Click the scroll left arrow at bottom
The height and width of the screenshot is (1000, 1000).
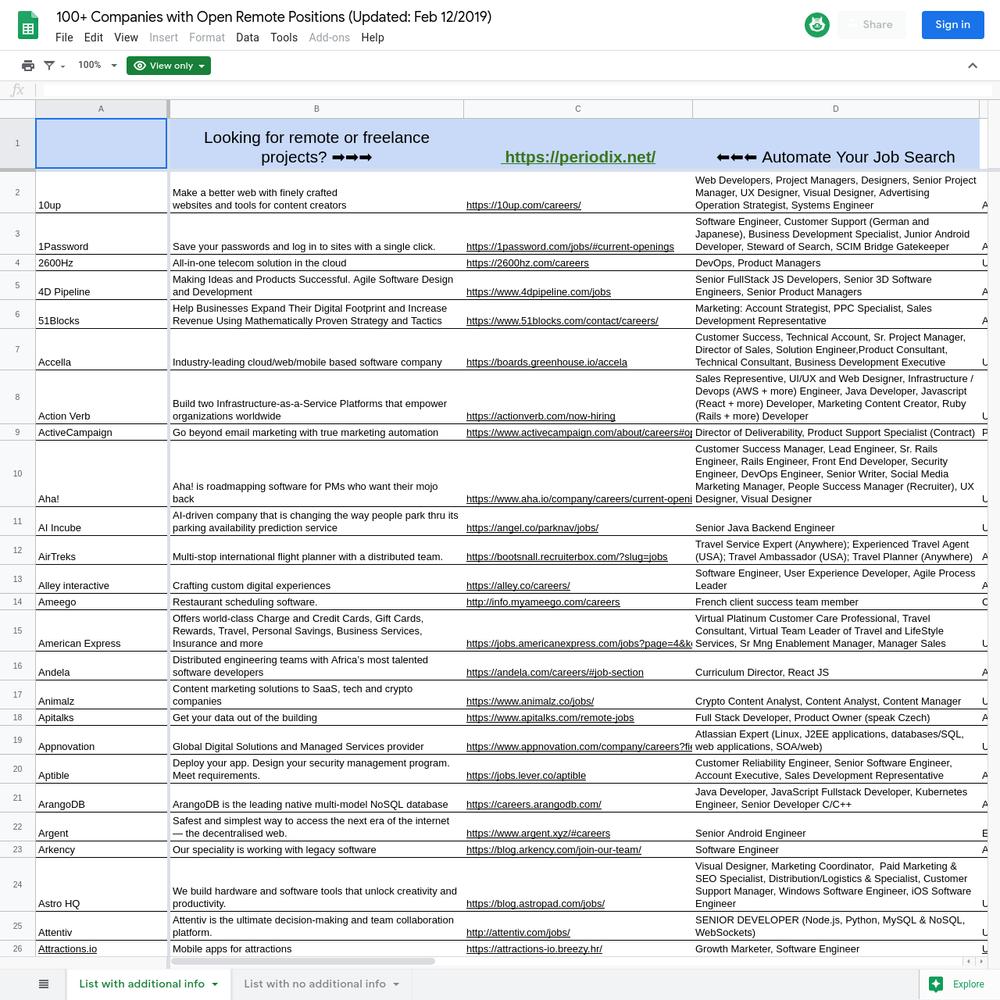[969, 961]
